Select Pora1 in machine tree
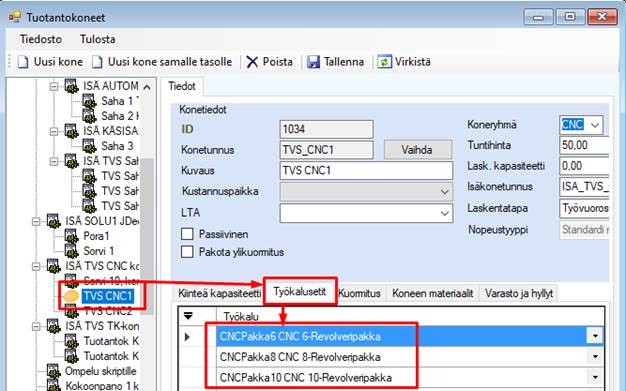This screenshot has width=626, height=391. click(96, 236)
